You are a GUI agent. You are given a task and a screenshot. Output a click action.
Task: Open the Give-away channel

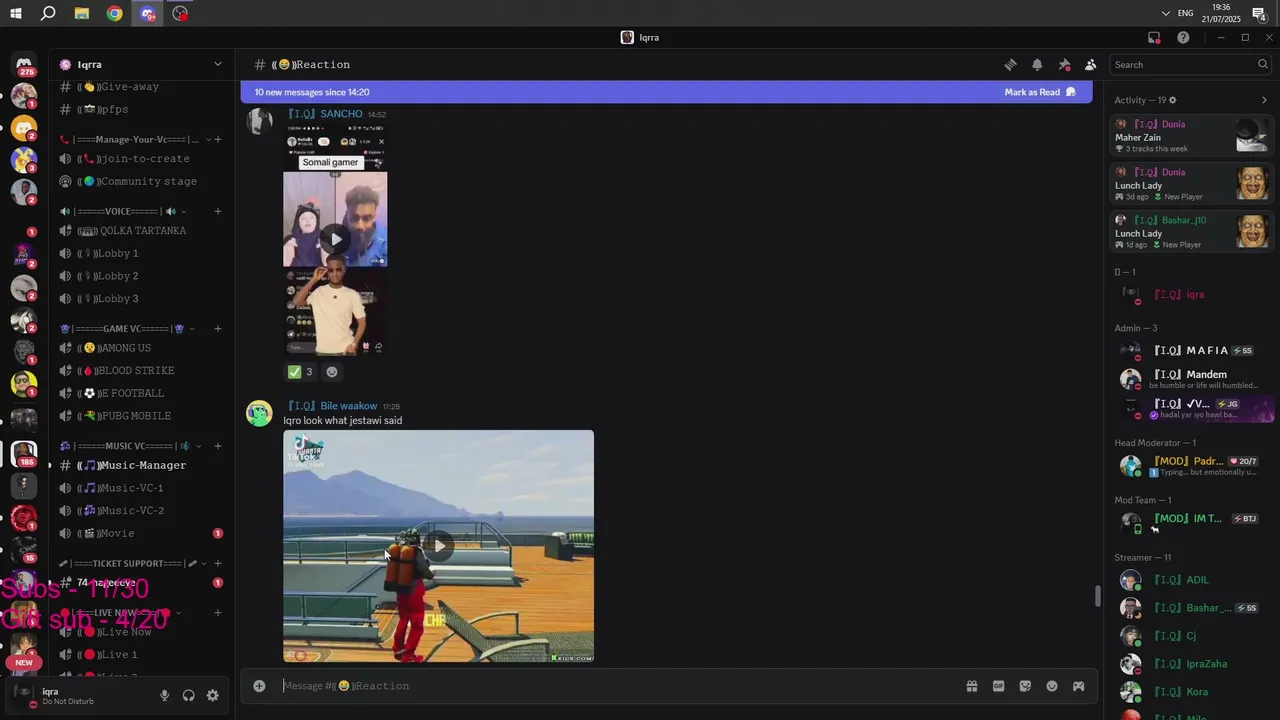[141, 87]
